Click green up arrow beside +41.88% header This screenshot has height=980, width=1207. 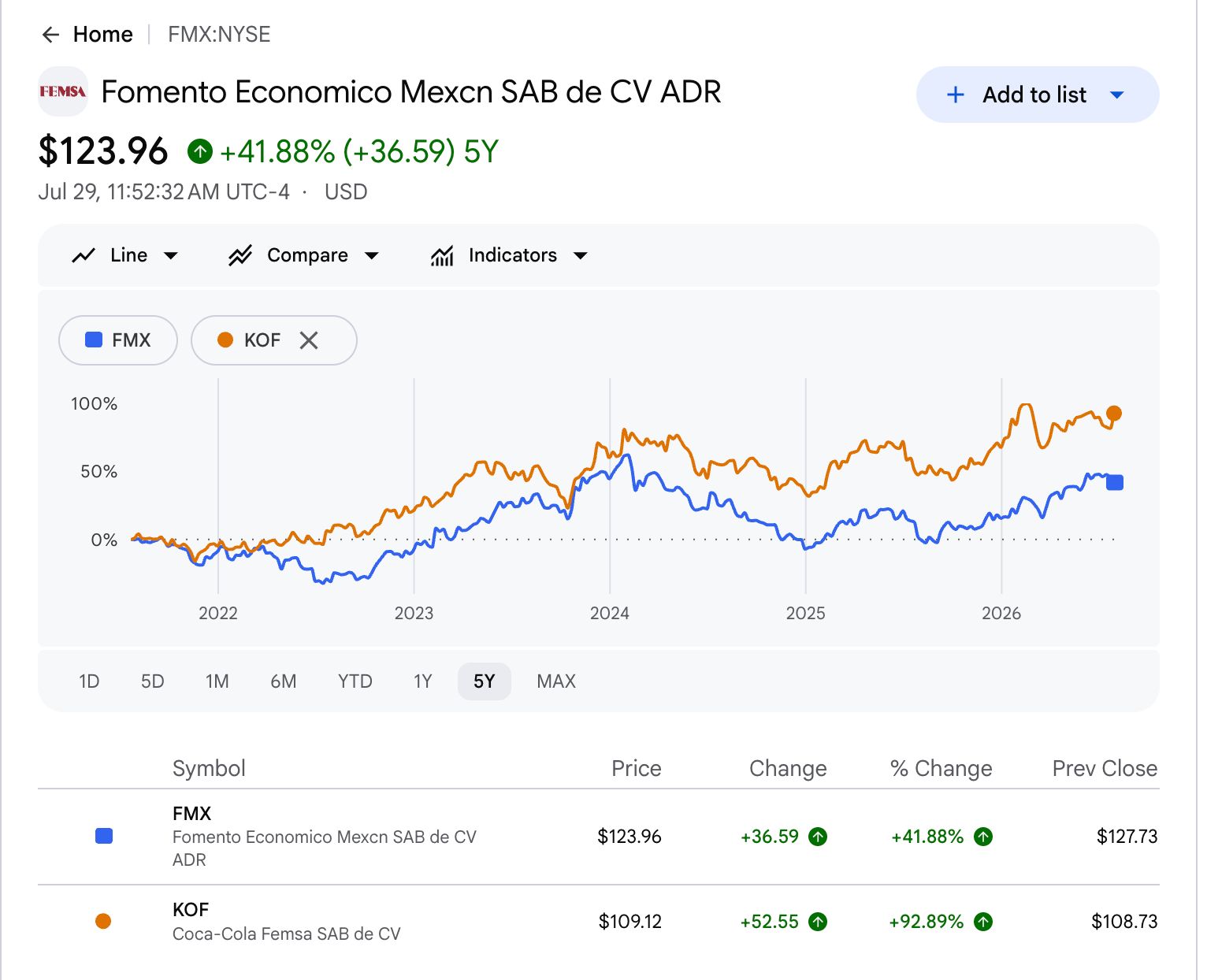click(200, 151)
